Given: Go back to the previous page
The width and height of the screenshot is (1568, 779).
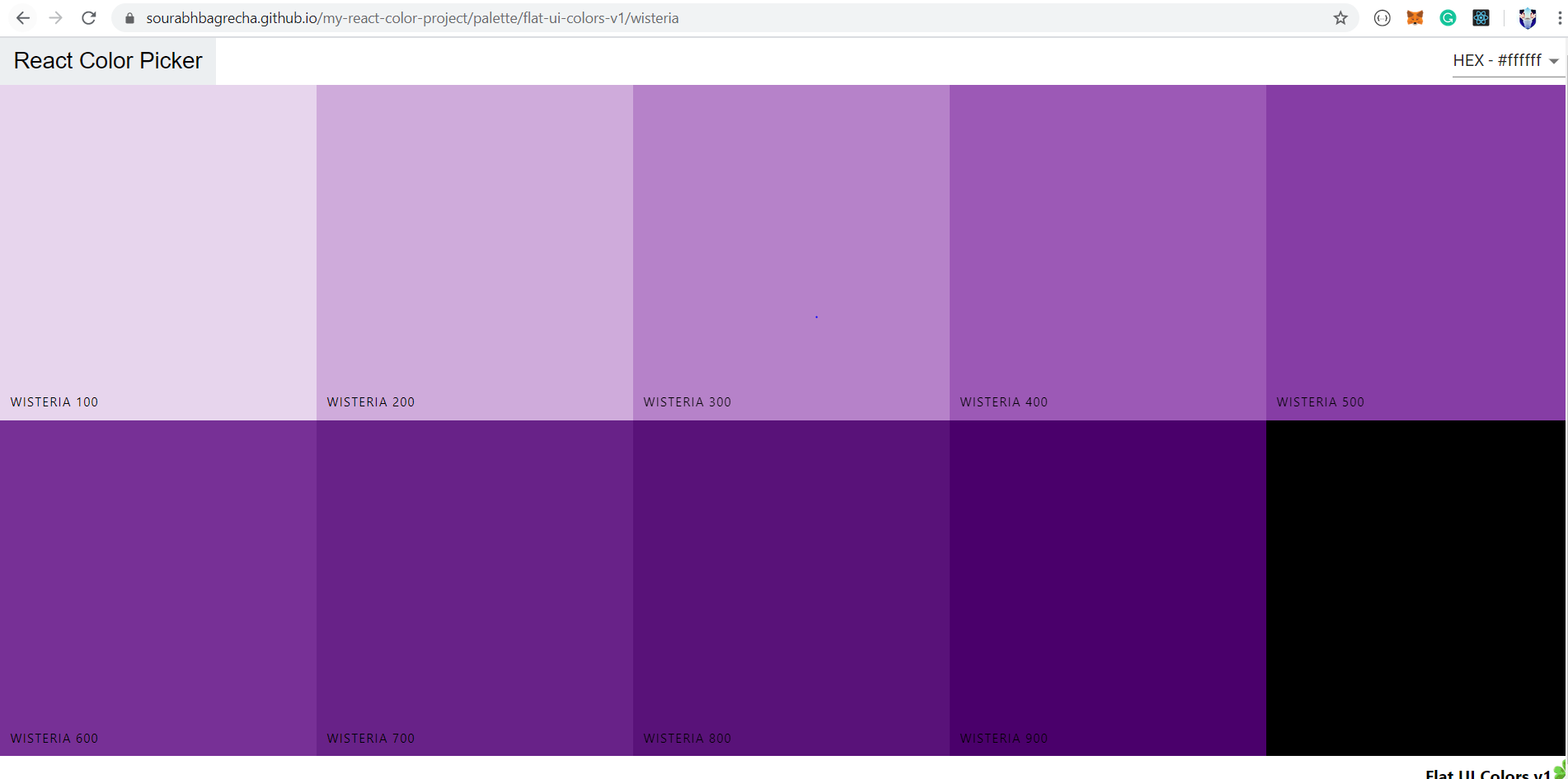Looking at the screenshot, I should (23, 17).
